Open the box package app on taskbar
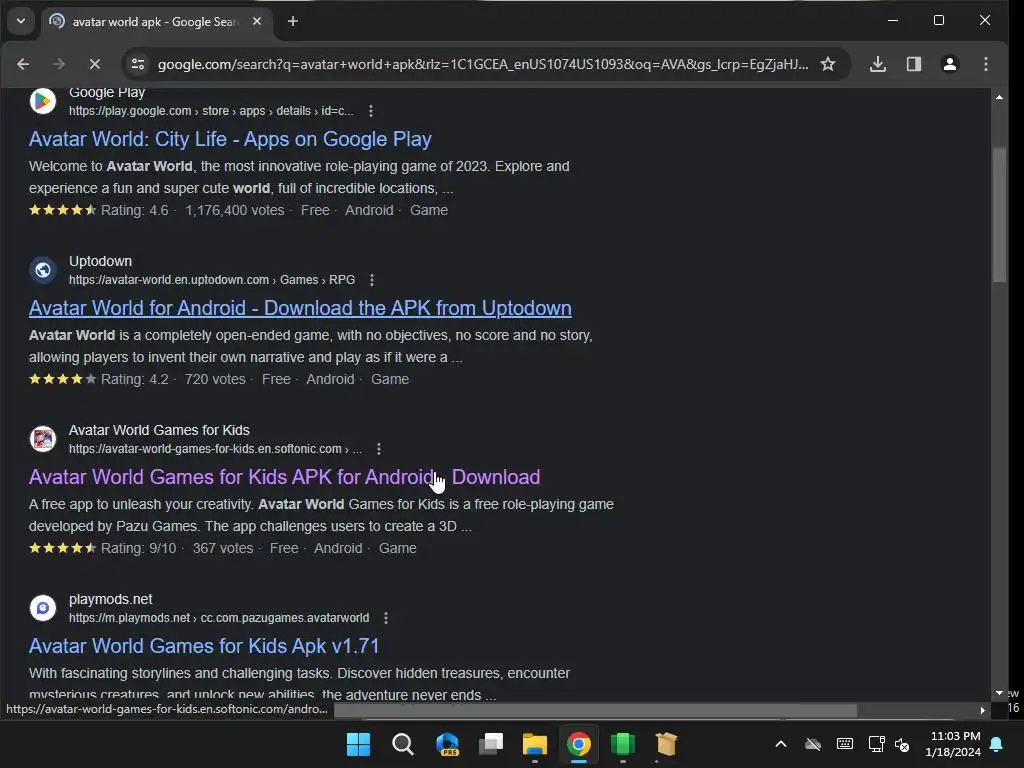Screen dimensions: 1024x768 tap(666, 744)
